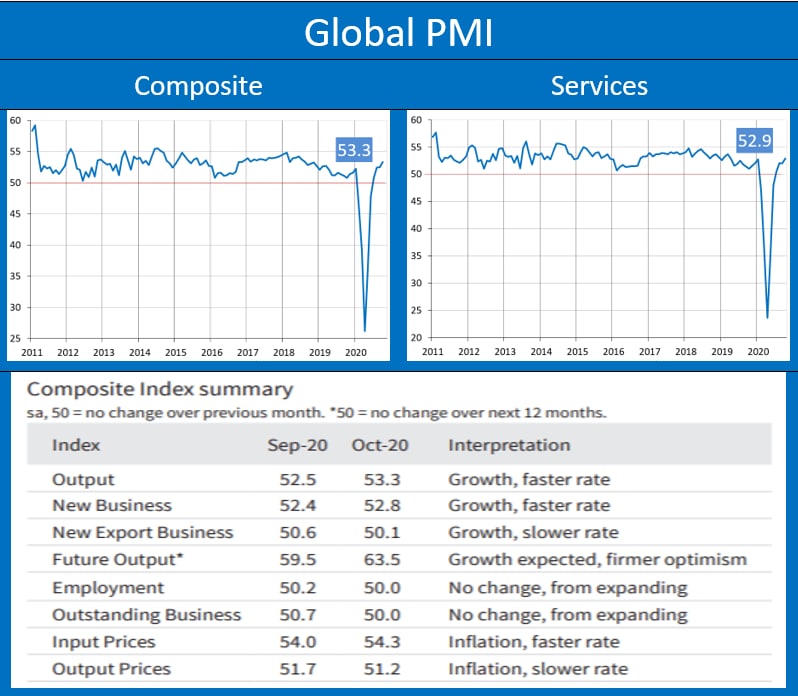Click the 63.5 Future Output Oct-20 value

click(380, 560)
